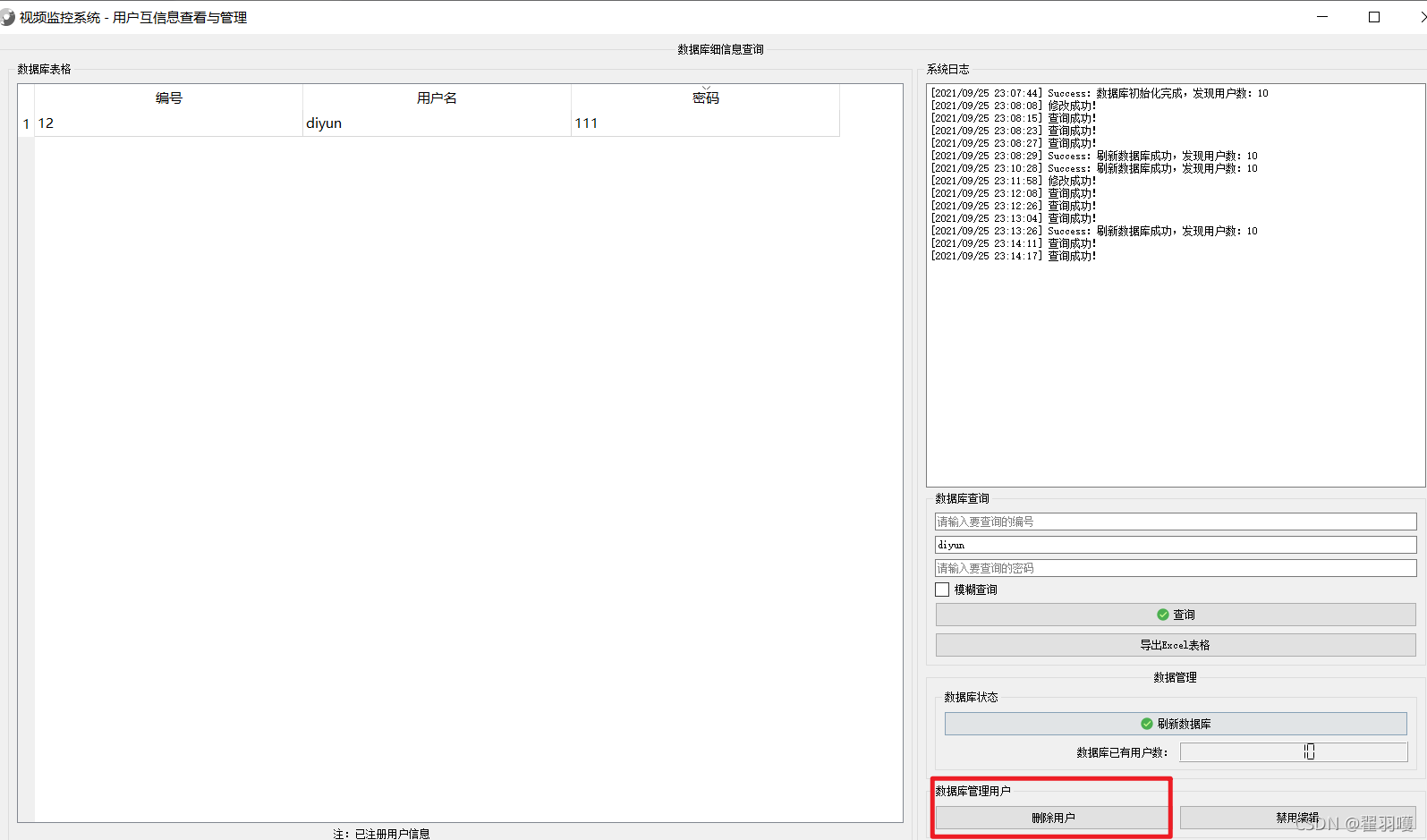
Task: Click the log entry 数据库初始化完成 at 23:07:44
Action: point(1100,93)
